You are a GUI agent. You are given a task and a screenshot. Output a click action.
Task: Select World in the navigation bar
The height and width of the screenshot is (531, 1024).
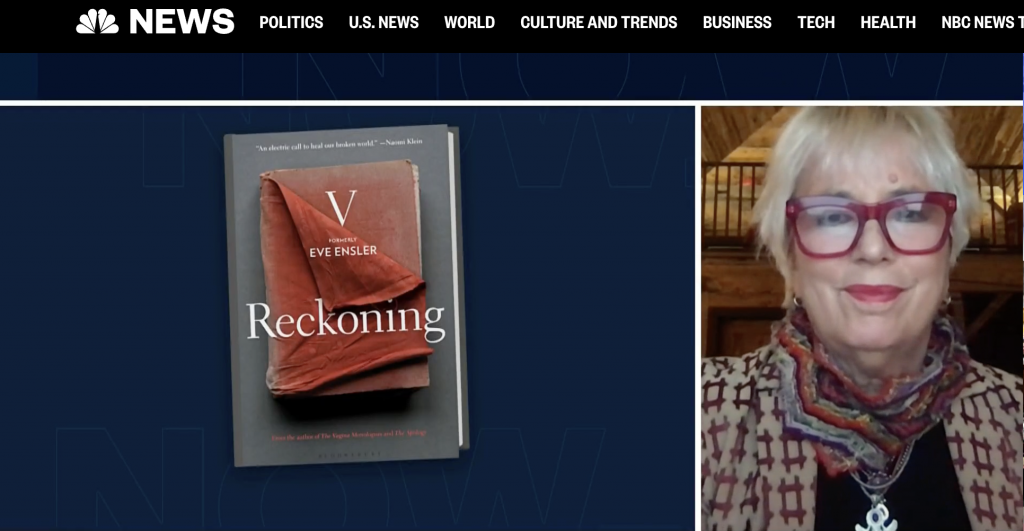[470, 22]
